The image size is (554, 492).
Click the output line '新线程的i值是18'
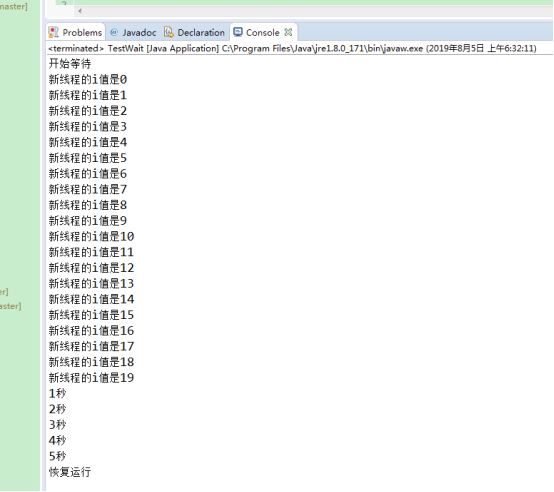tap(92, 362)
